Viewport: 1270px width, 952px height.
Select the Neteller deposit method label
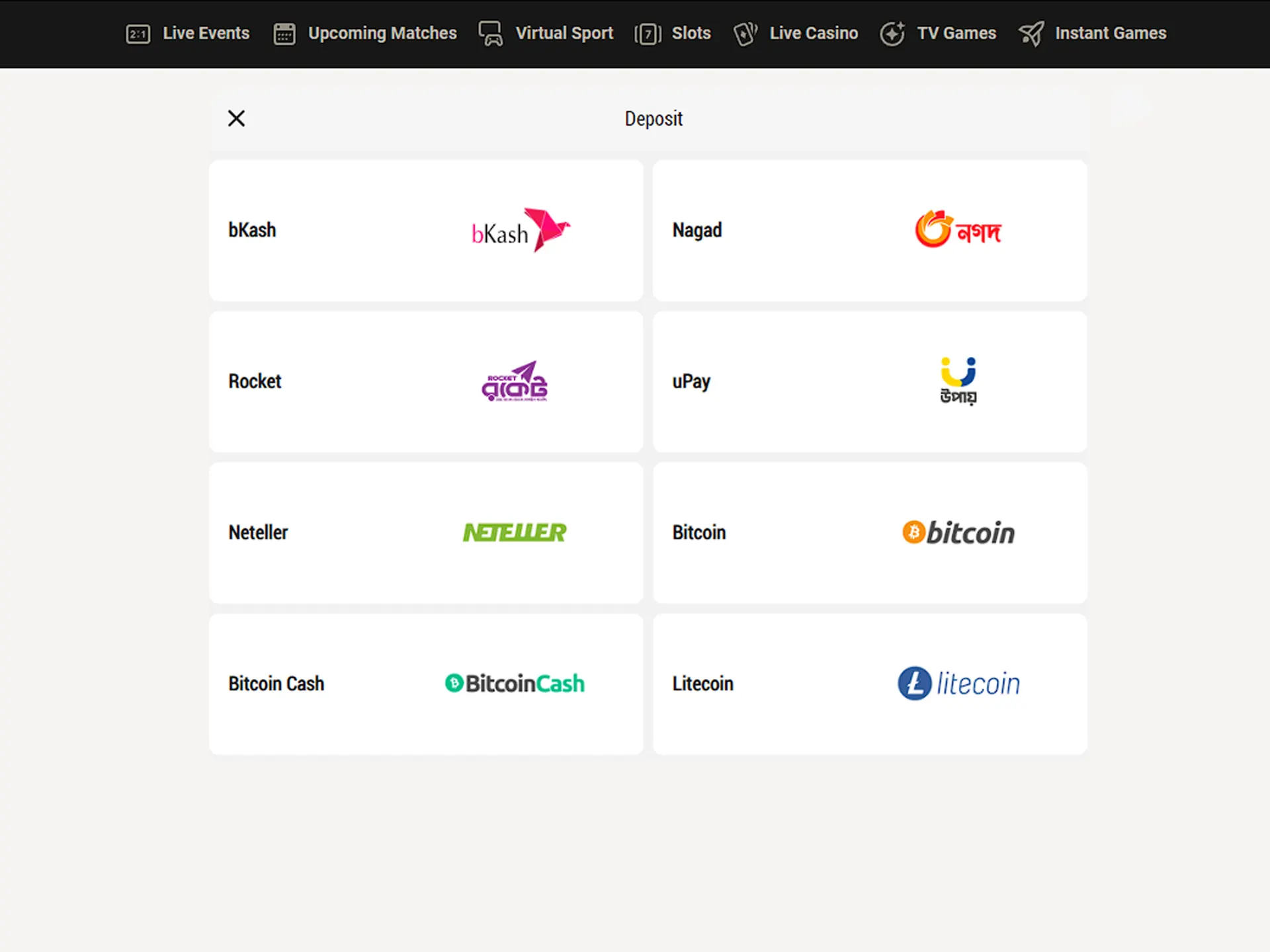258,532
